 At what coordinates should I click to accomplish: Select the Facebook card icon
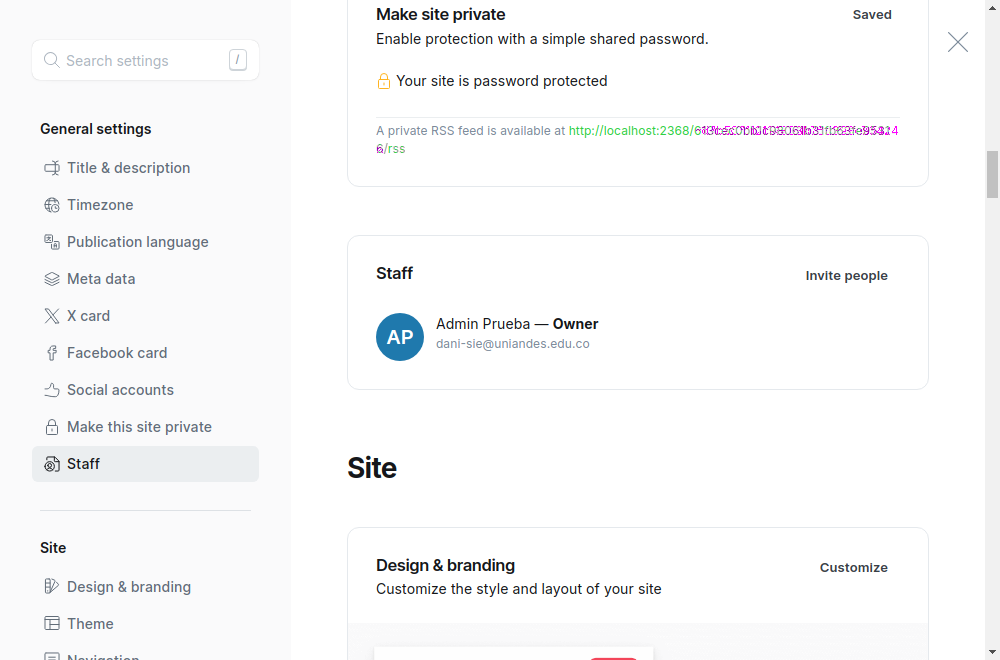point(52,353)
